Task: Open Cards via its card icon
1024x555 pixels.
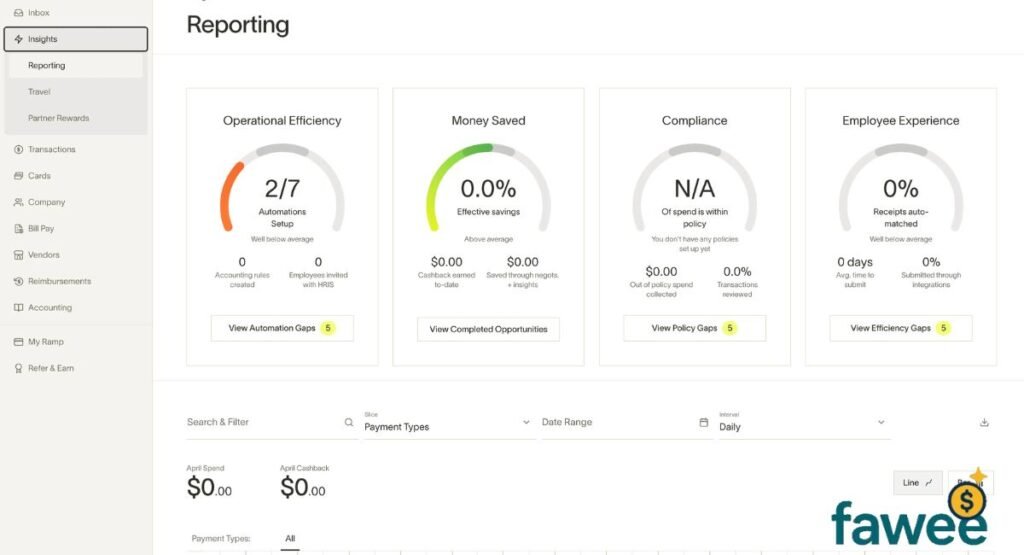Action: (18, 176)
